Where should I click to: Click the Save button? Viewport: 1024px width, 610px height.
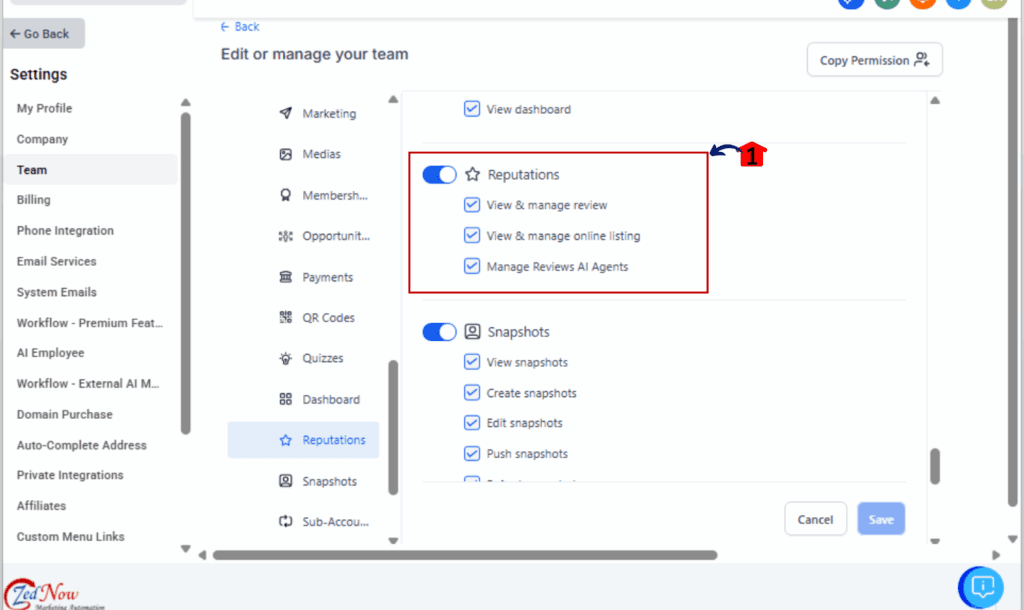click(x=881, y=519)
